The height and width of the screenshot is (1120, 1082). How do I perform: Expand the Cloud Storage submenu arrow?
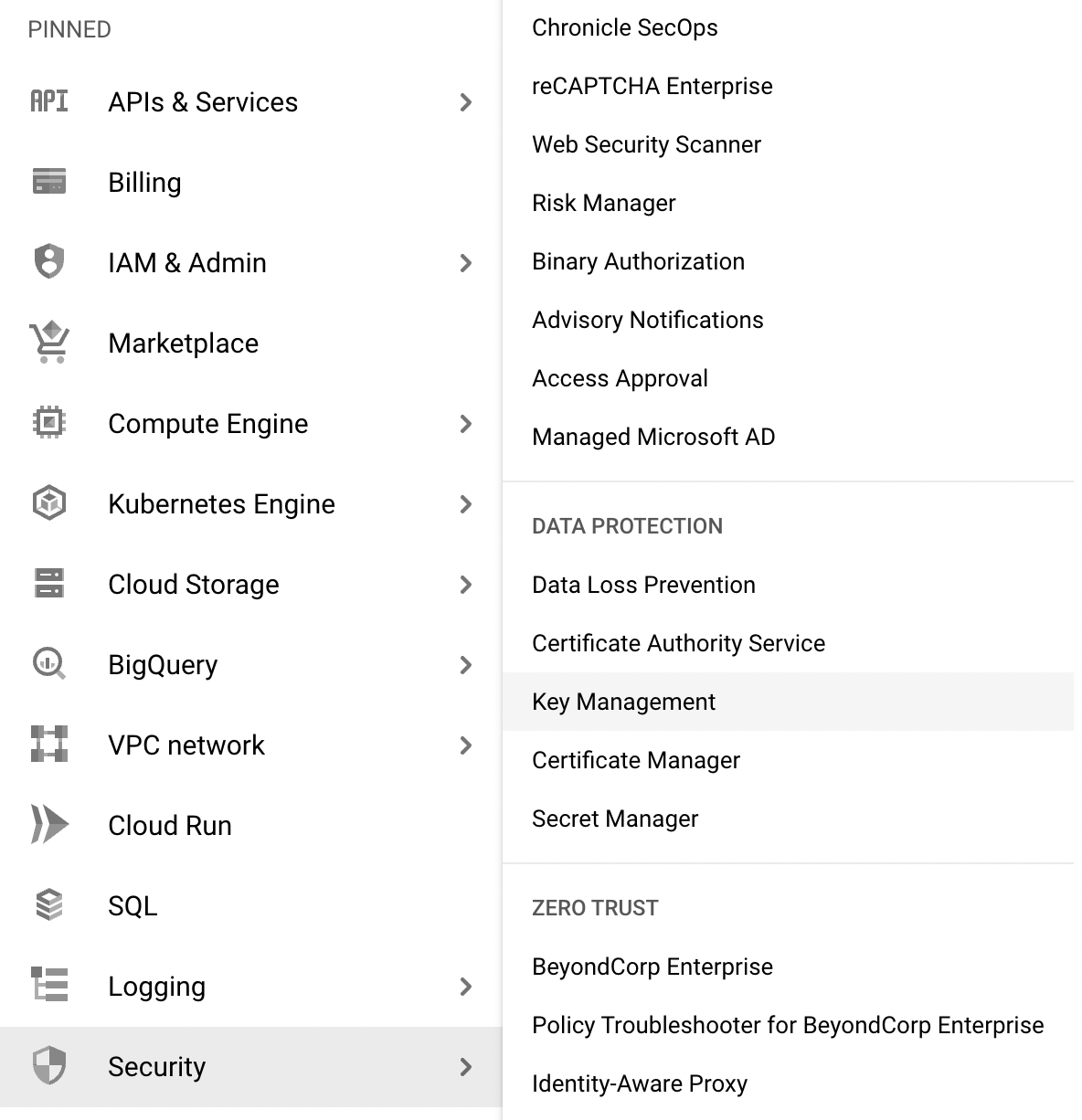coord(466,585)
